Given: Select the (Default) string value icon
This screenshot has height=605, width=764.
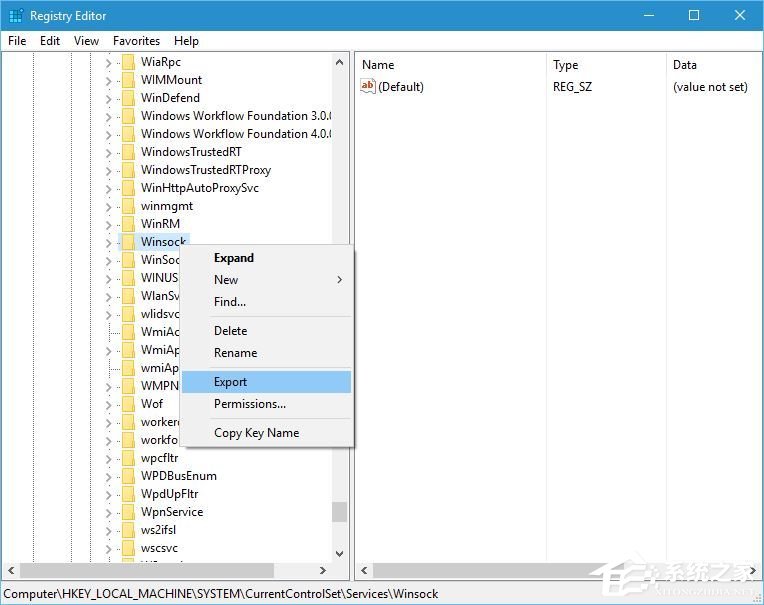Looking at the screenshot, I should click(x=368, y=87).
